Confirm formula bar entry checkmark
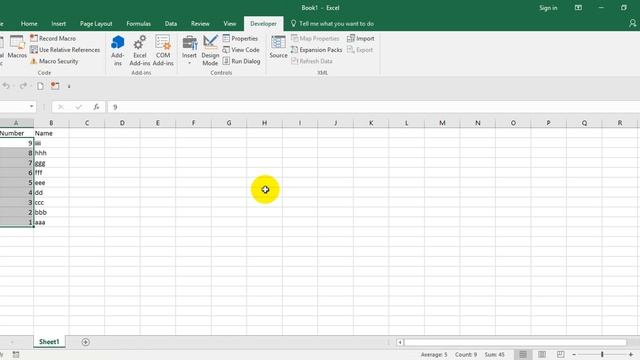This screenshot has height=360, width=640. (x=78, y=107)
